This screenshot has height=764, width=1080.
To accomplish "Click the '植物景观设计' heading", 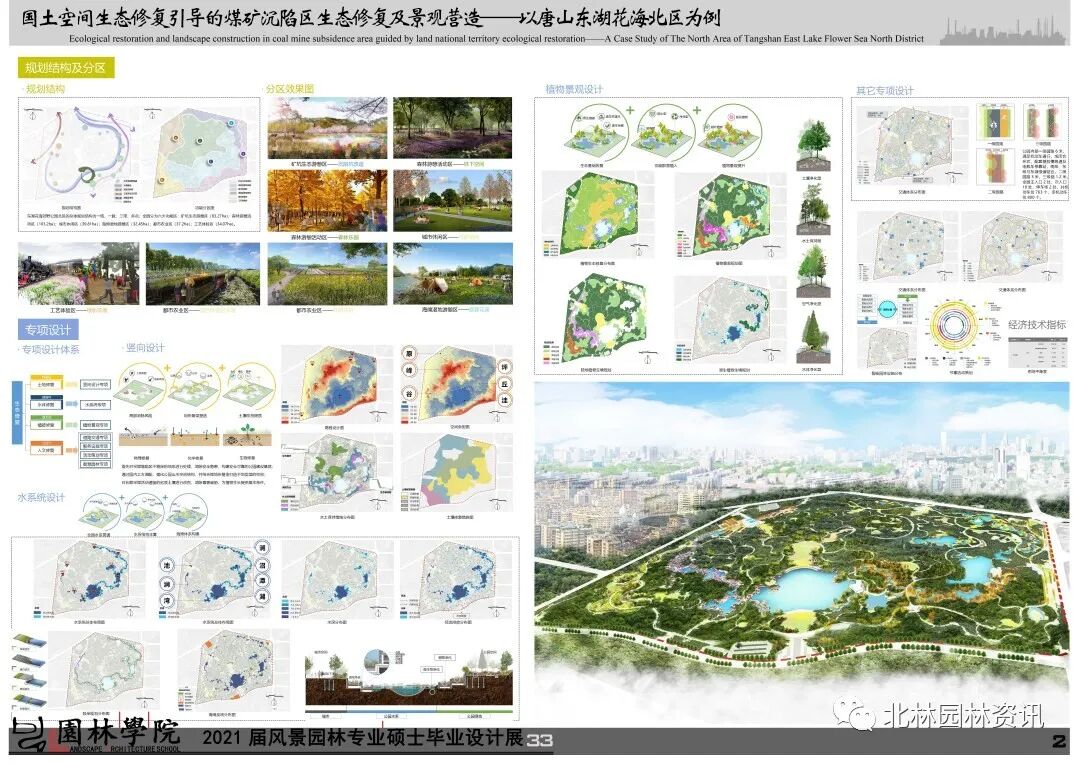I will [574, 89].
